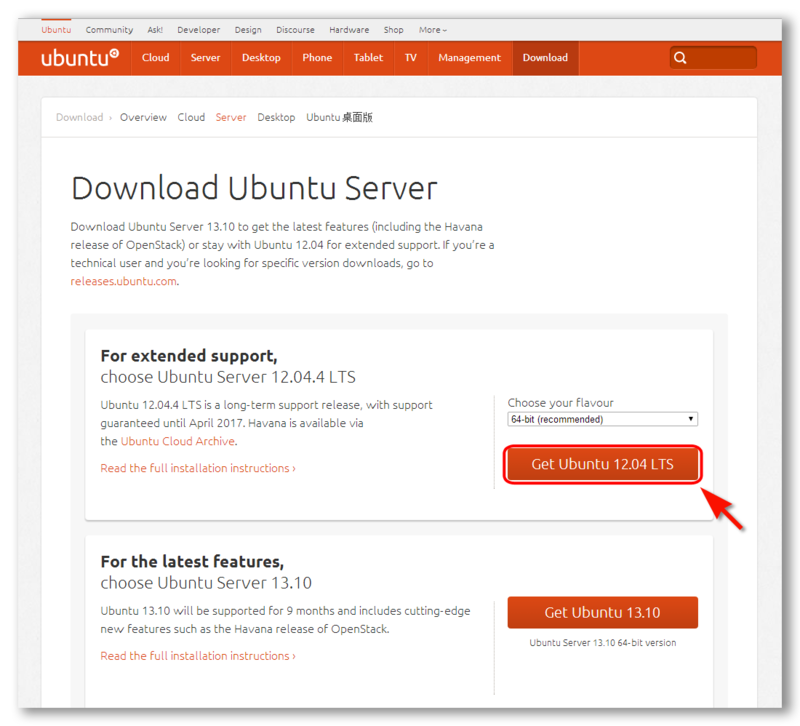Click the 'choose Ubuntu Server 12.04.4 LTS' text
The height and width of the screenshot is (726, 800).
(228, 377)
